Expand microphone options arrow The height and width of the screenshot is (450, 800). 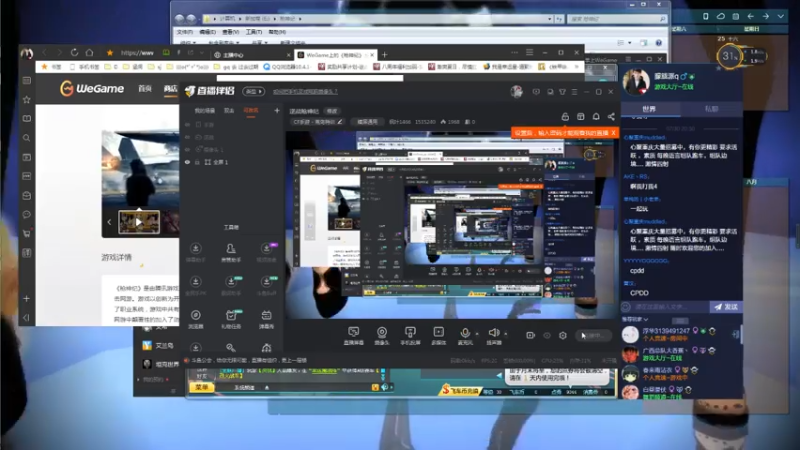477,334
